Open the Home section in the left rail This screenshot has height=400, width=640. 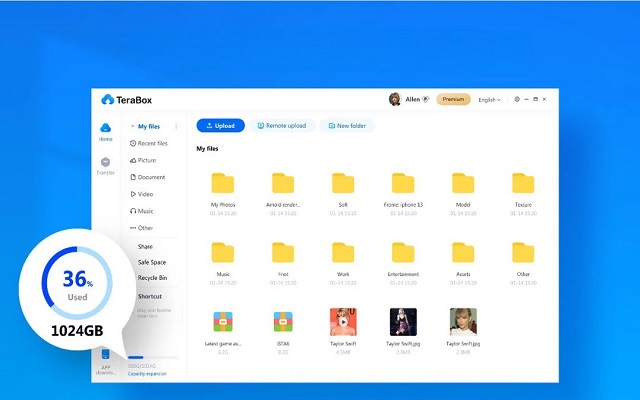point(105,132)
